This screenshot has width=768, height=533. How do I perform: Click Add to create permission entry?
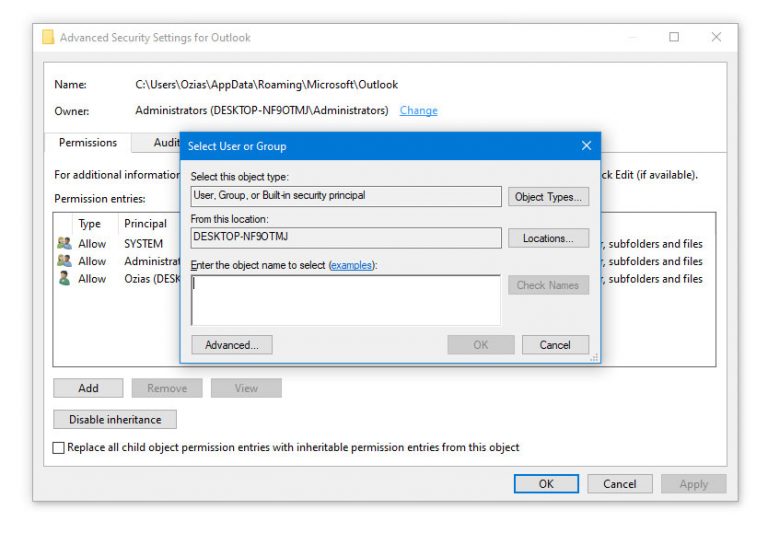88,388
